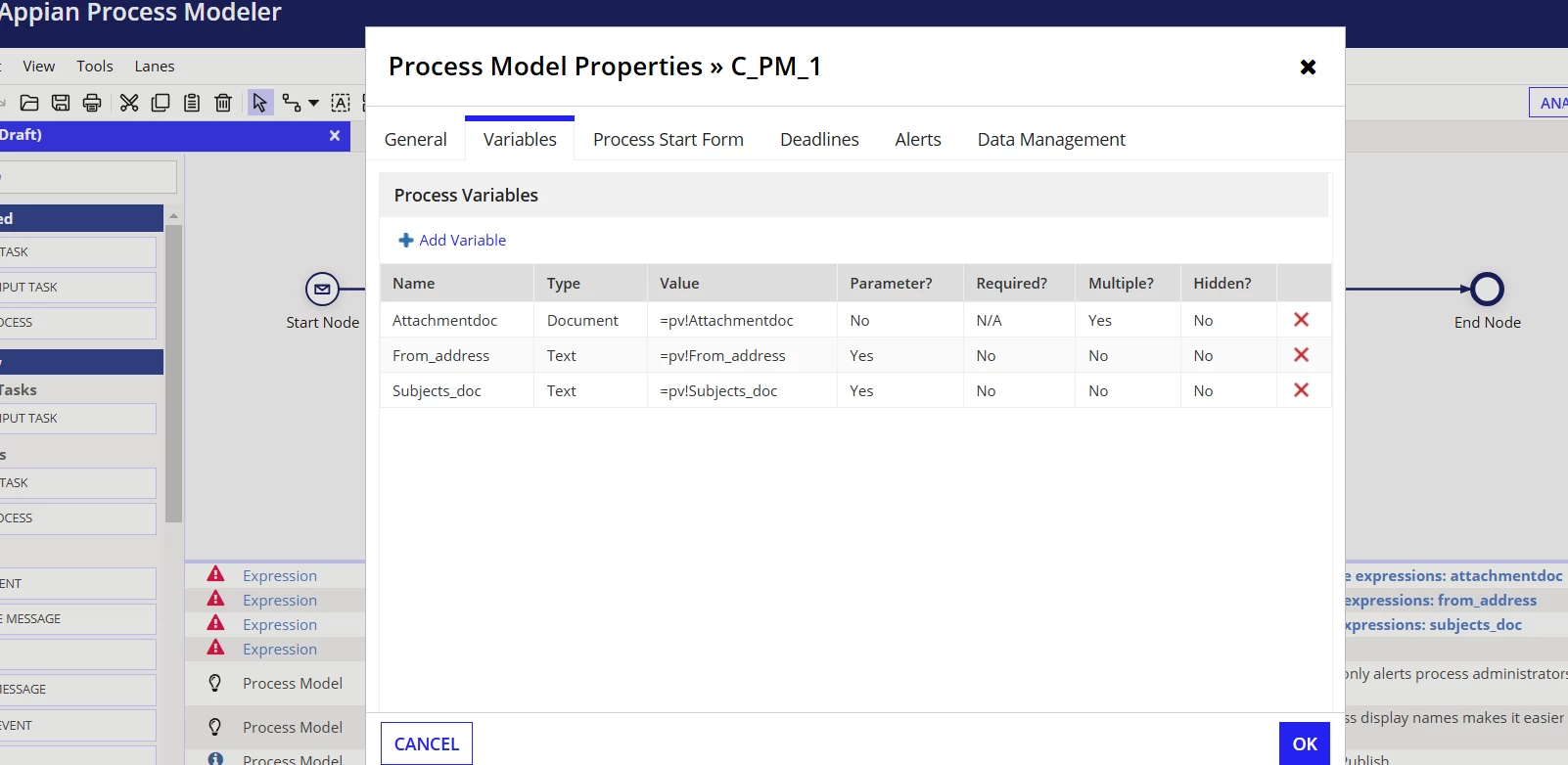Screen dimensions: 1568x765
Task: Select the End Node on the canvas
Action: pyautogui.click(x=1487, y=289)
